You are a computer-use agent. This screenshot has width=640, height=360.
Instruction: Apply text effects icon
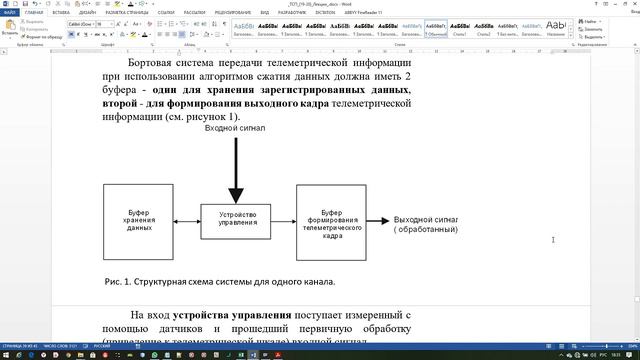123,35
